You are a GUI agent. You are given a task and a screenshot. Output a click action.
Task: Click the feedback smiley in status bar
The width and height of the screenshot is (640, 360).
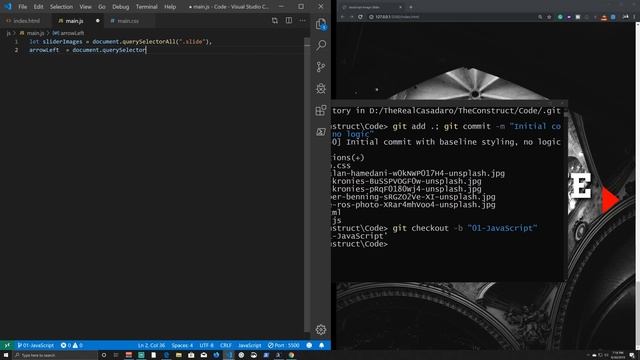coord(309,345)
